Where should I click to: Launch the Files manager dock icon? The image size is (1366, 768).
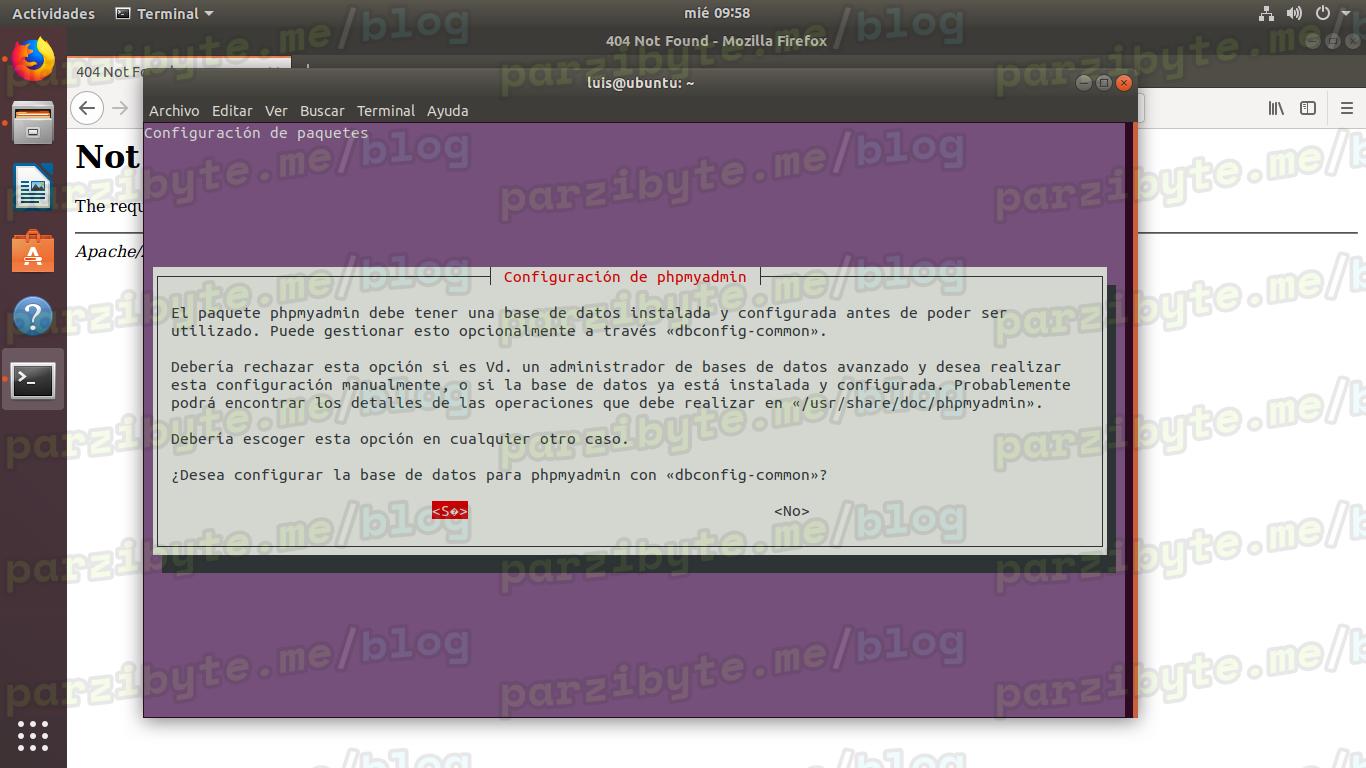pyautogui.click(x=33, y=123)
